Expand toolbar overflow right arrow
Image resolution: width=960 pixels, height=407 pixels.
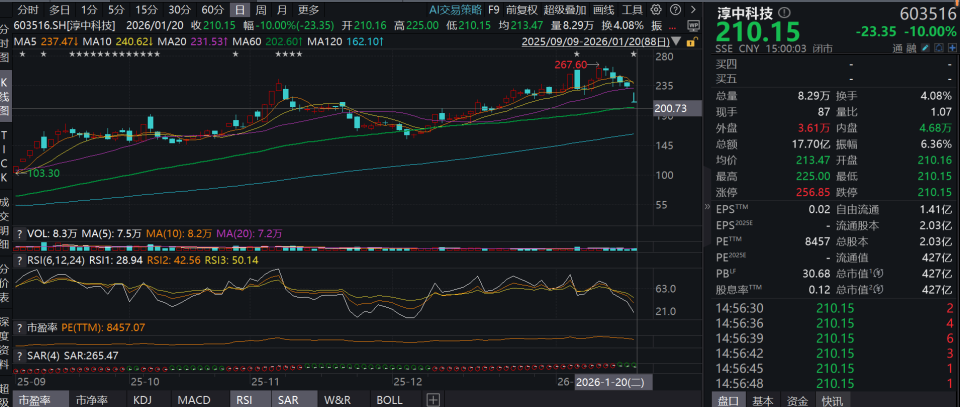pyautogui.click(x=693, y=10)
